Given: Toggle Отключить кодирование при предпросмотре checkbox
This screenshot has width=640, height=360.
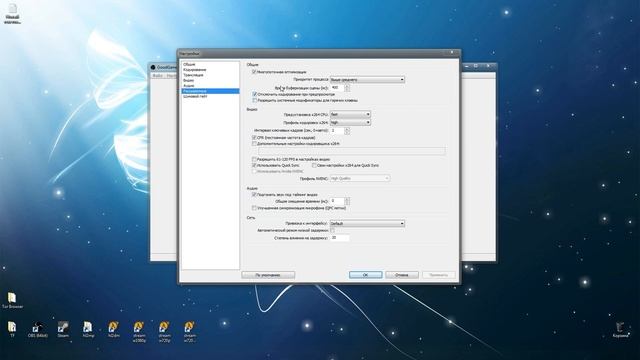Looking at the screenshot, I should click(x=254, y=94).
